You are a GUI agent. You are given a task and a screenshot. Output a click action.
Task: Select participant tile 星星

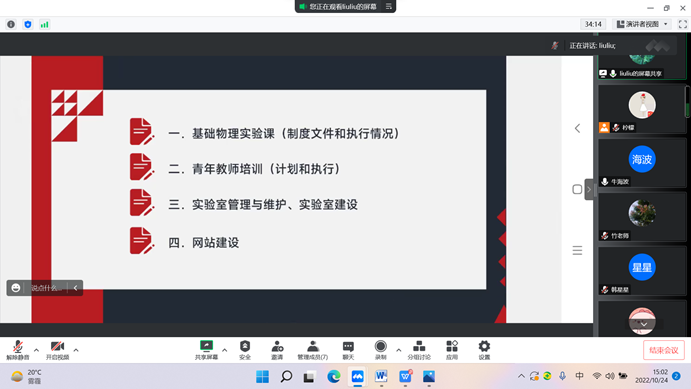pyautogui.click(x=642, y=271)
